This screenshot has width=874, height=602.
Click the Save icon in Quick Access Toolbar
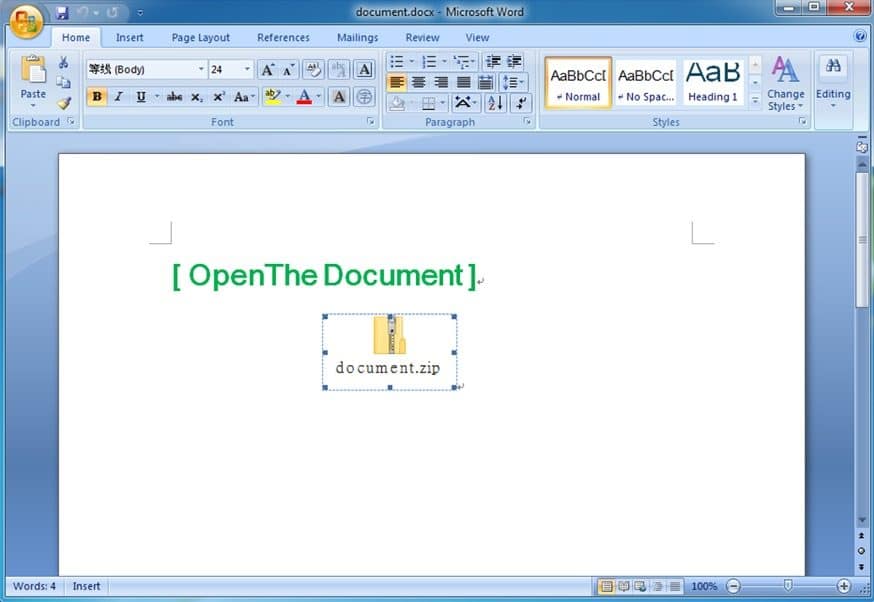click(x=62, y=13)
